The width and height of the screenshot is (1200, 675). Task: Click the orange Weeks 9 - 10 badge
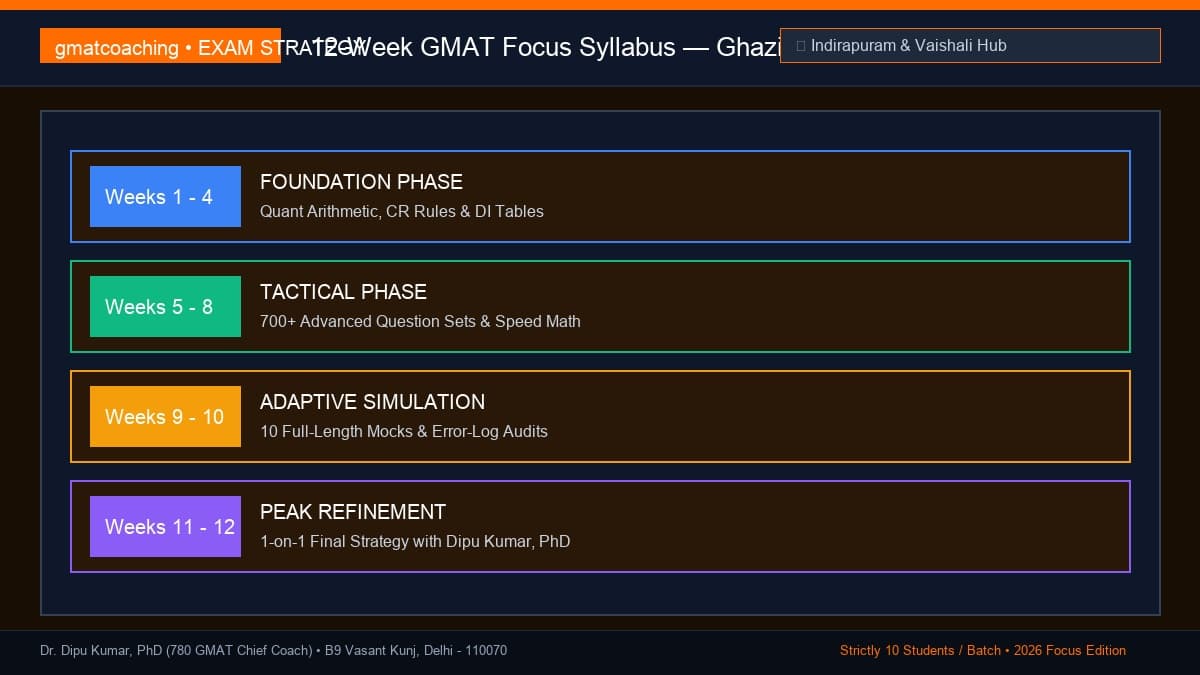tap(165, 417)
